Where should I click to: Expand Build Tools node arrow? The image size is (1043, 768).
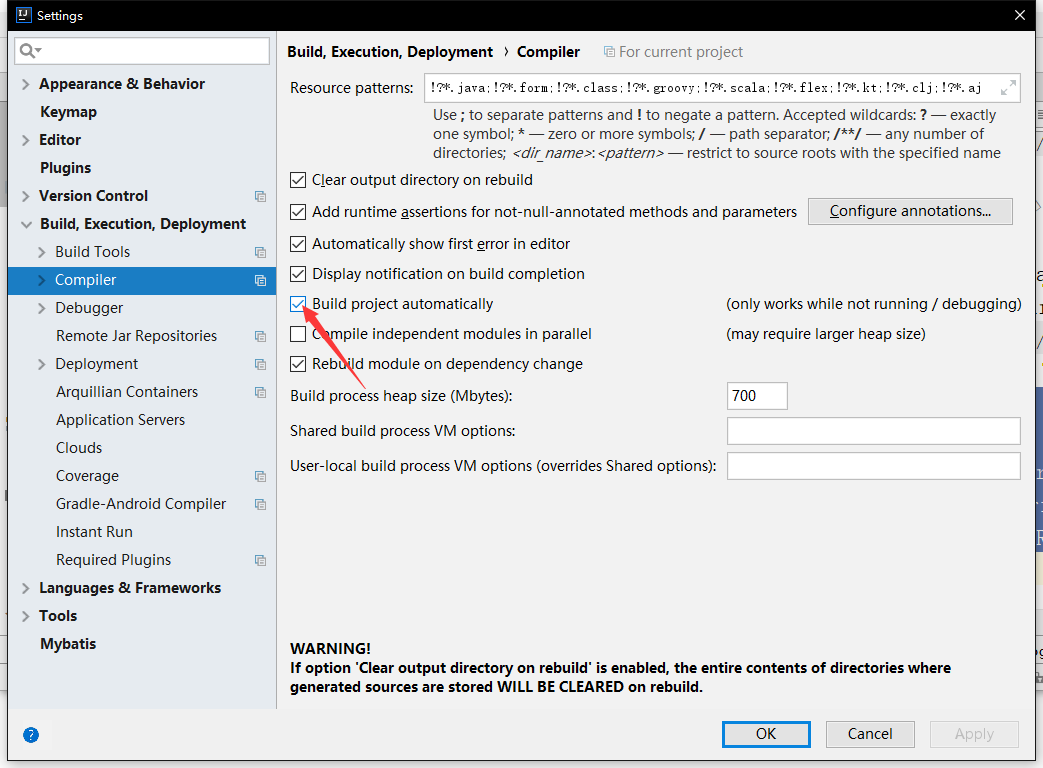click(x=41, y=252)
